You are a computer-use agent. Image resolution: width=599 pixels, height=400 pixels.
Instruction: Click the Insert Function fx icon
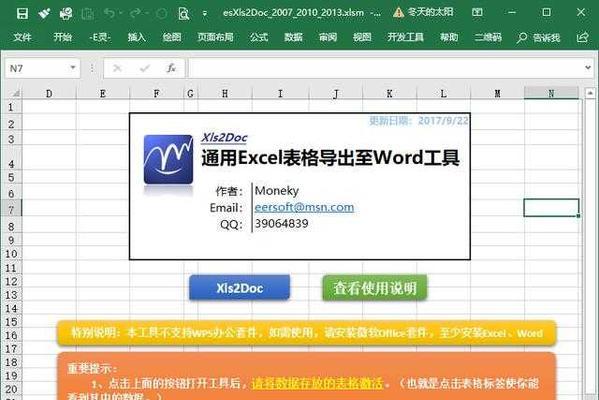click(x=172, y=68)
